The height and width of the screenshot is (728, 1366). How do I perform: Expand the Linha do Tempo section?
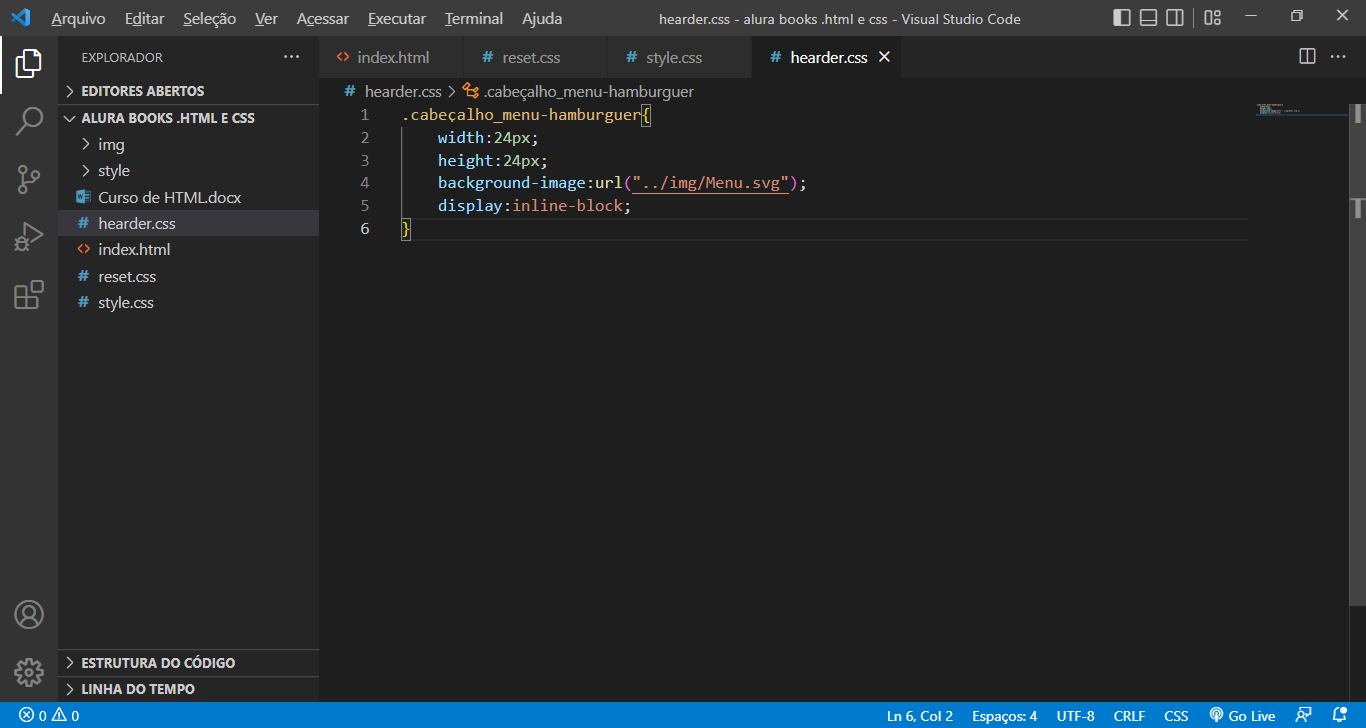point(188,689)
